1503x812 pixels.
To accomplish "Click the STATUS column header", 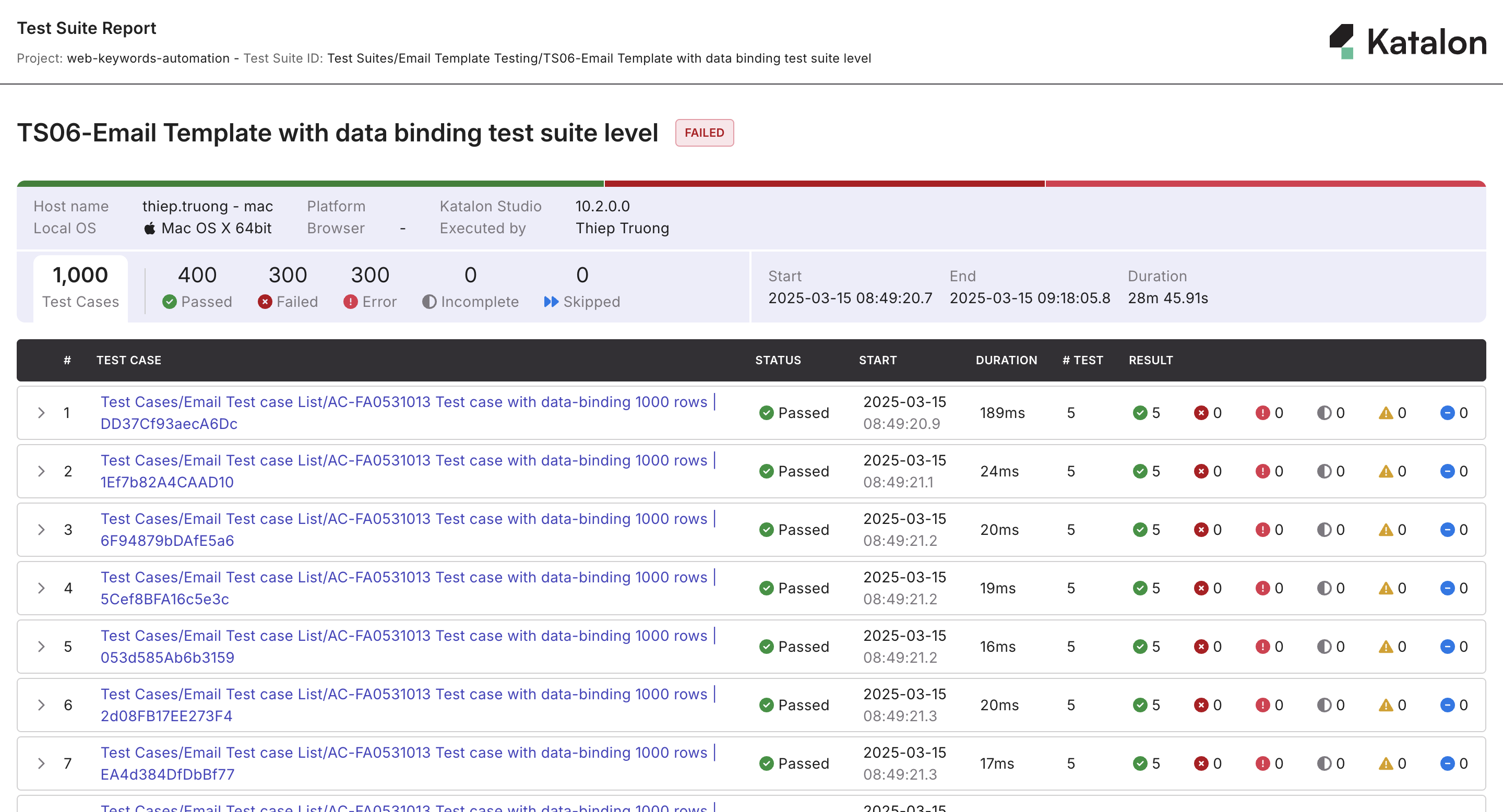I will coord(778,361).
